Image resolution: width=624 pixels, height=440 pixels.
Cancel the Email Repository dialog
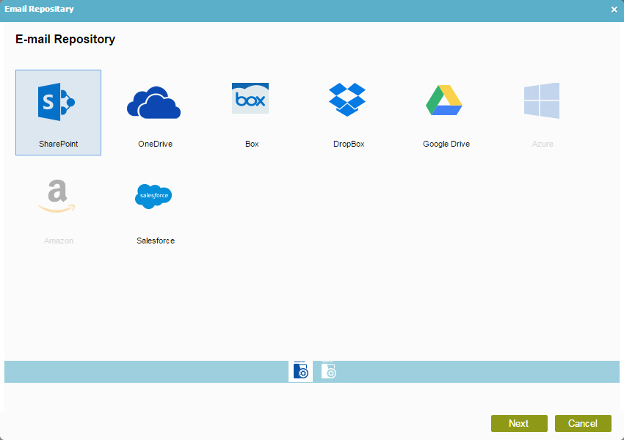click(583, 423)
